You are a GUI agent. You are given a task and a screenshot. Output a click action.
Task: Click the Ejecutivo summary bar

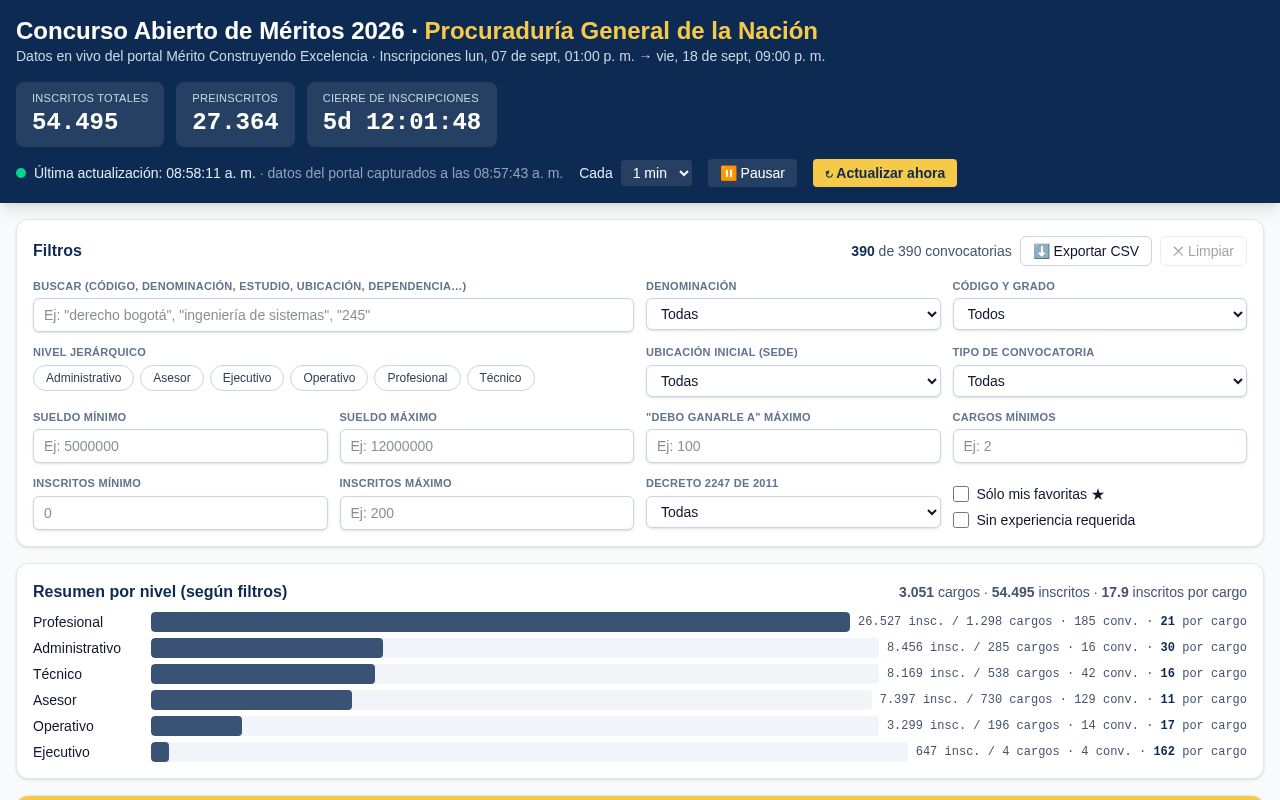pos(160,752)
